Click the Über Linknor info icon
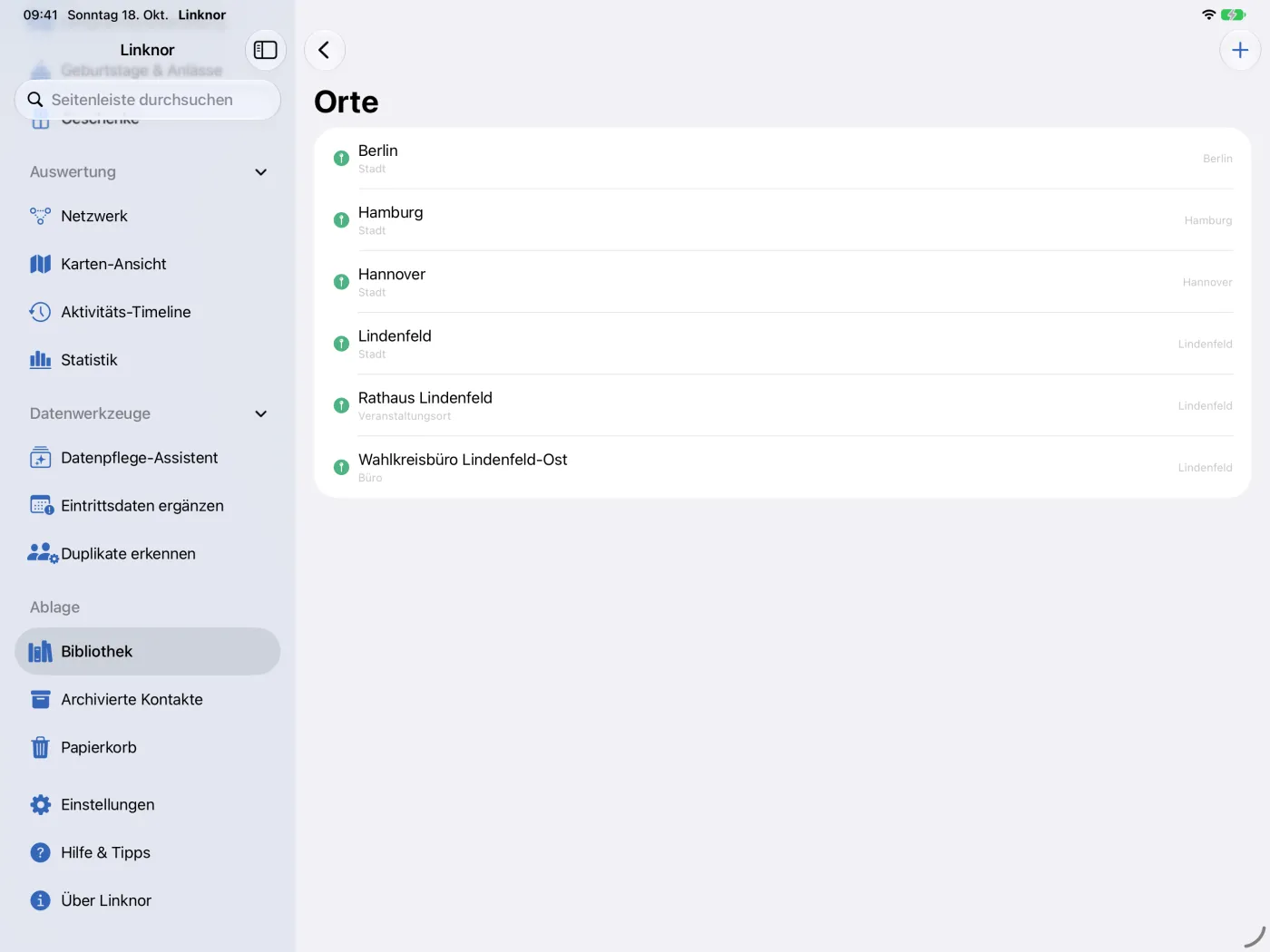This screenshot has width=1270, height=952. (40, 900)
